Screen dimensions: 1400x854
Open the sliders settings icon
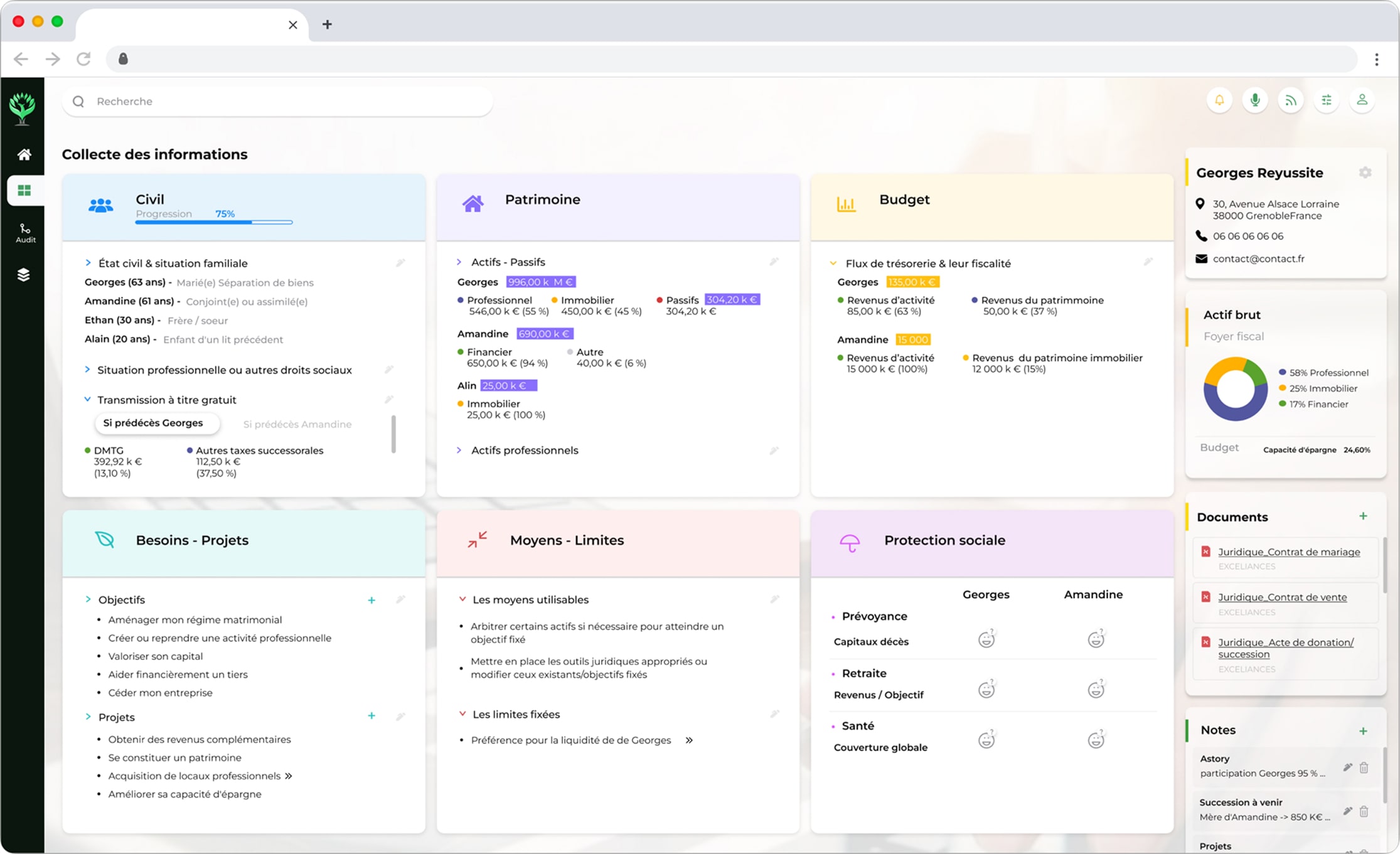1327,100
